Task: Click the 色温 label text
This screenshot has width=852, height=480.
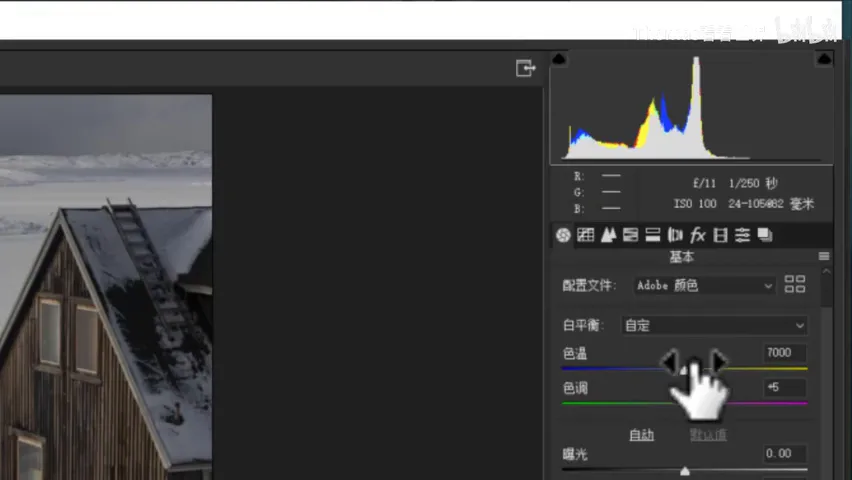Action: click(x=574, y=354)
